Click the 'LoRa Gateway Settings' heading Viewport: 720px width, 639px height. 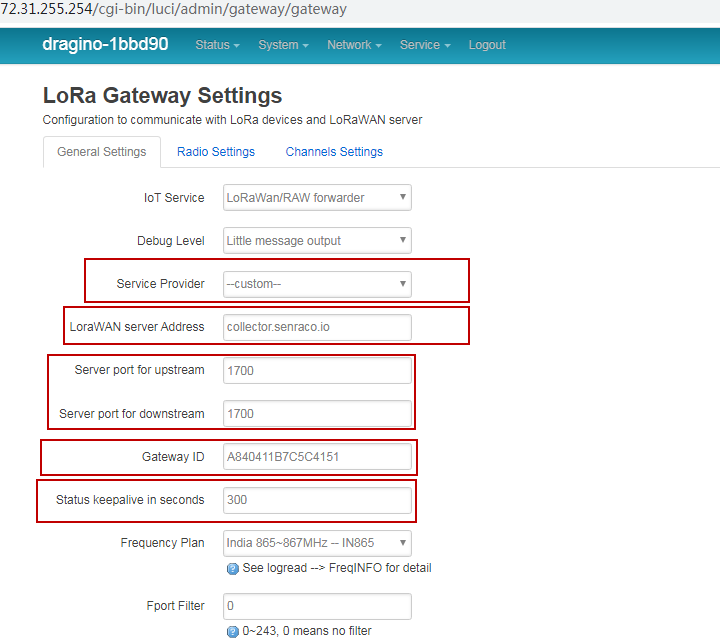click(x=162, y=95)
